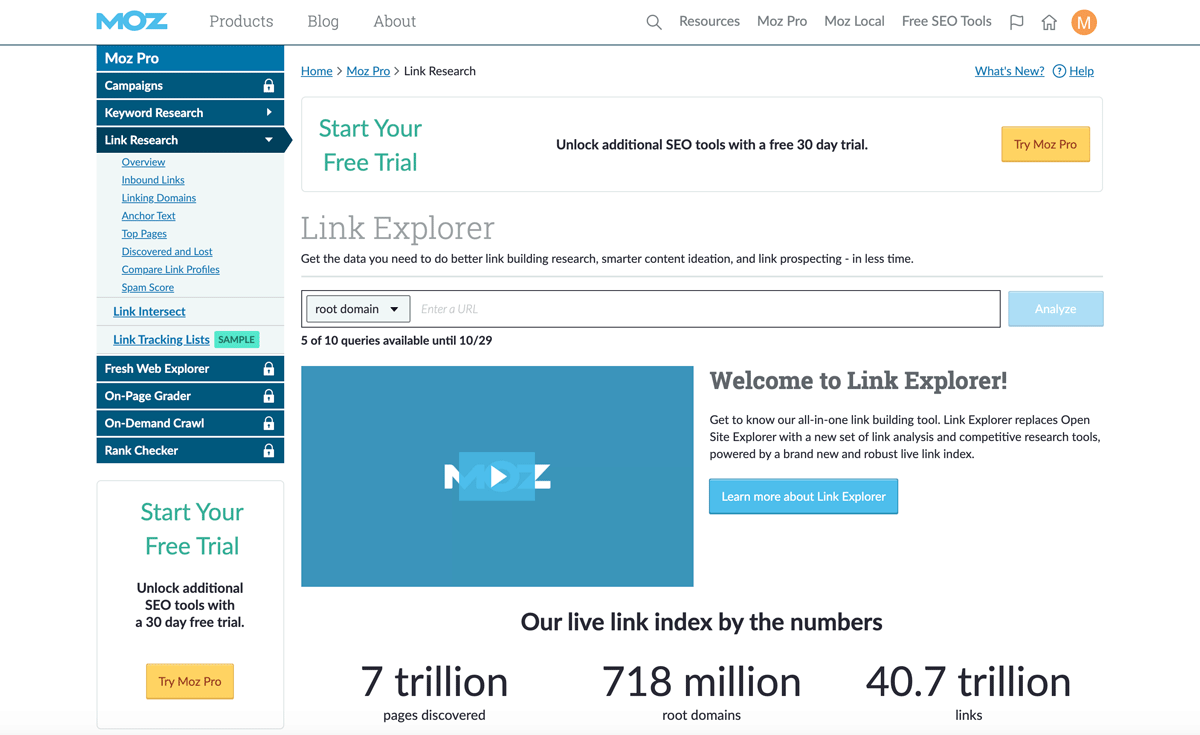1200x735 pixels.
Task: Click the '5 of 10 queries available' text
Action: [396, 340]
